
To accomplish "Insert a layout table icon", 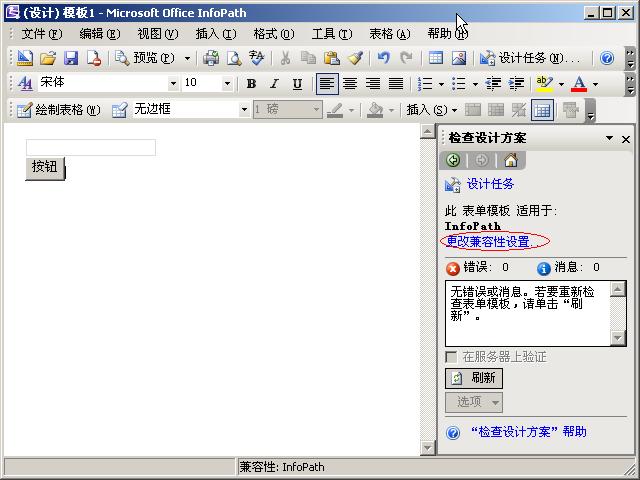I will [436, 58].
